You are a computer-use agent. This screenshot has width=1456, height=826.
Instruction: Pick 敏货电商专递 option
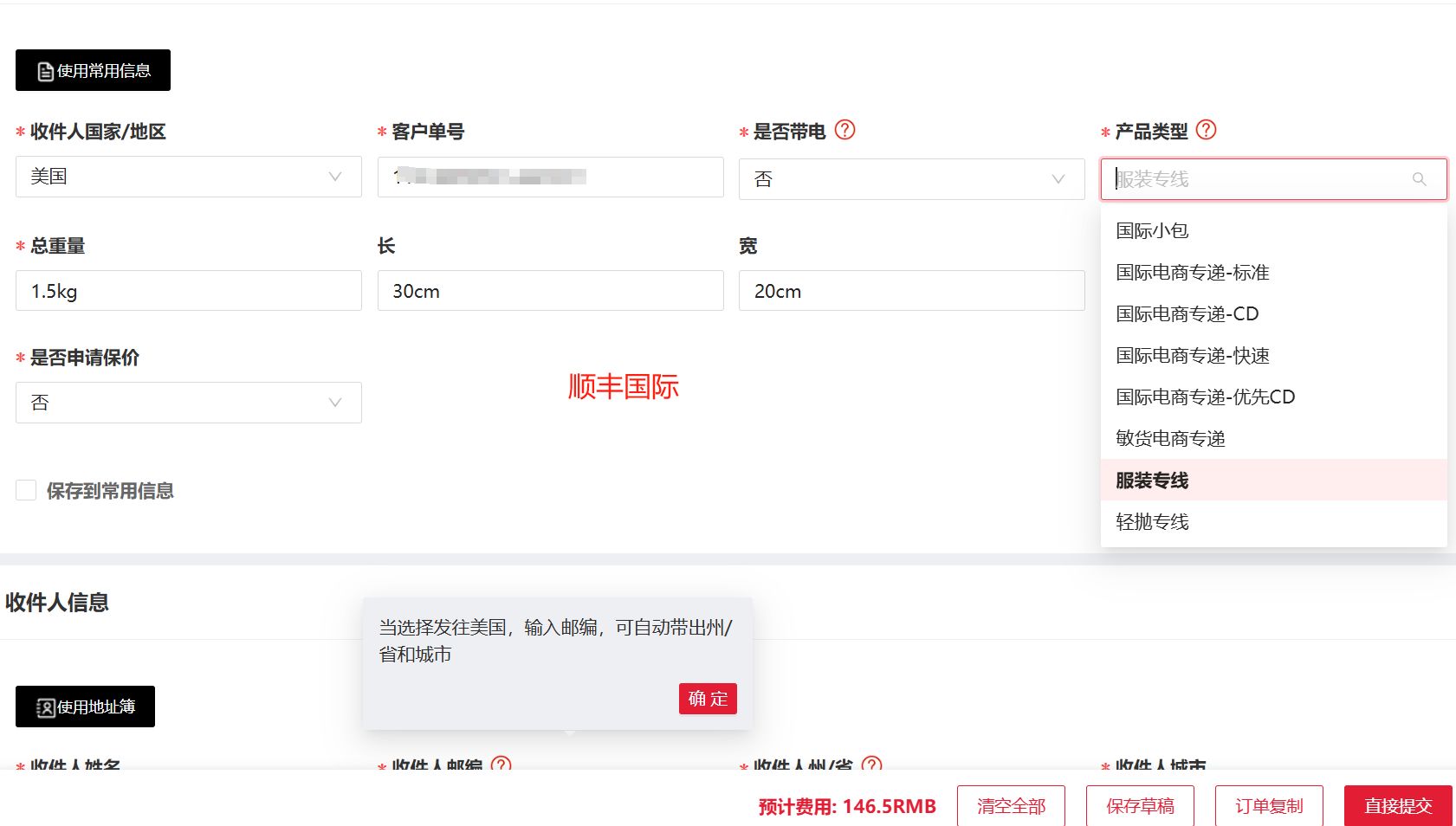tap(1274, 438)
